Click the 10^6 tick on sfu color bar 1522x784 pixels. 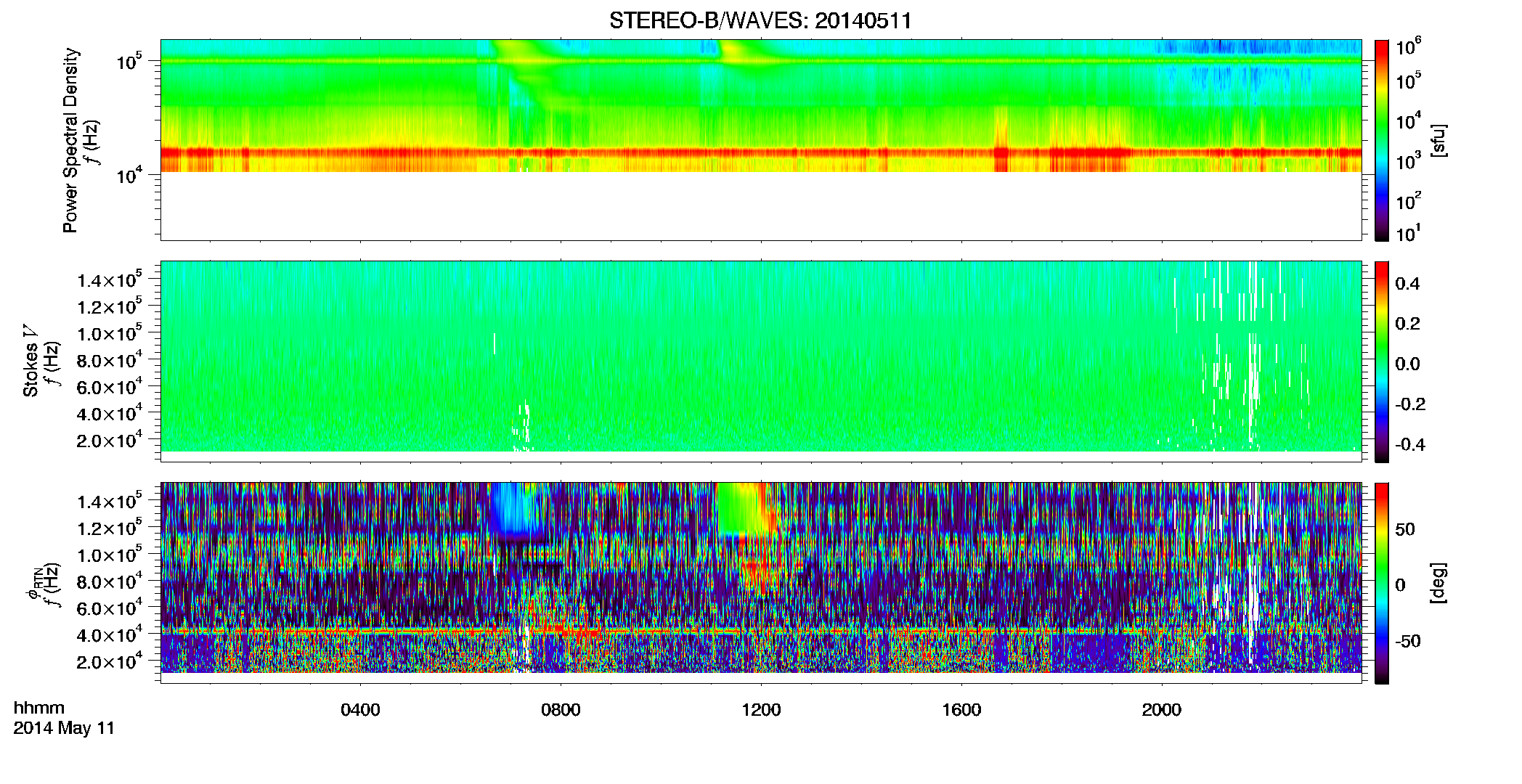click(x=1408, y=48)
